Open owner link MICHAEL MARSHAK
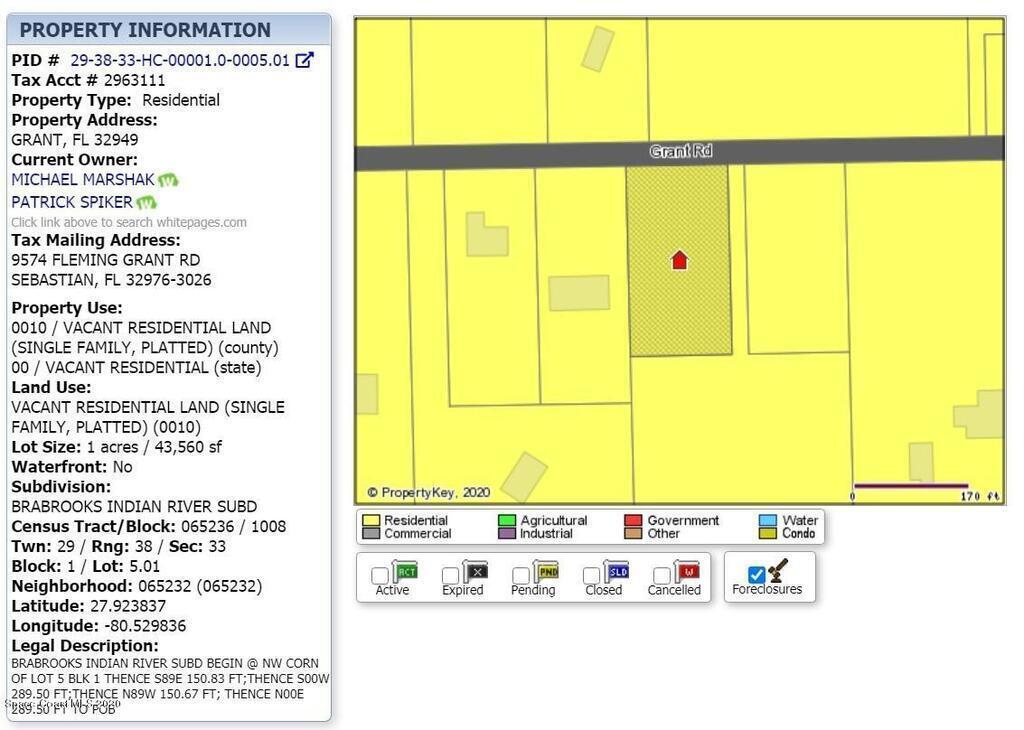 click(x=83, y=180)
